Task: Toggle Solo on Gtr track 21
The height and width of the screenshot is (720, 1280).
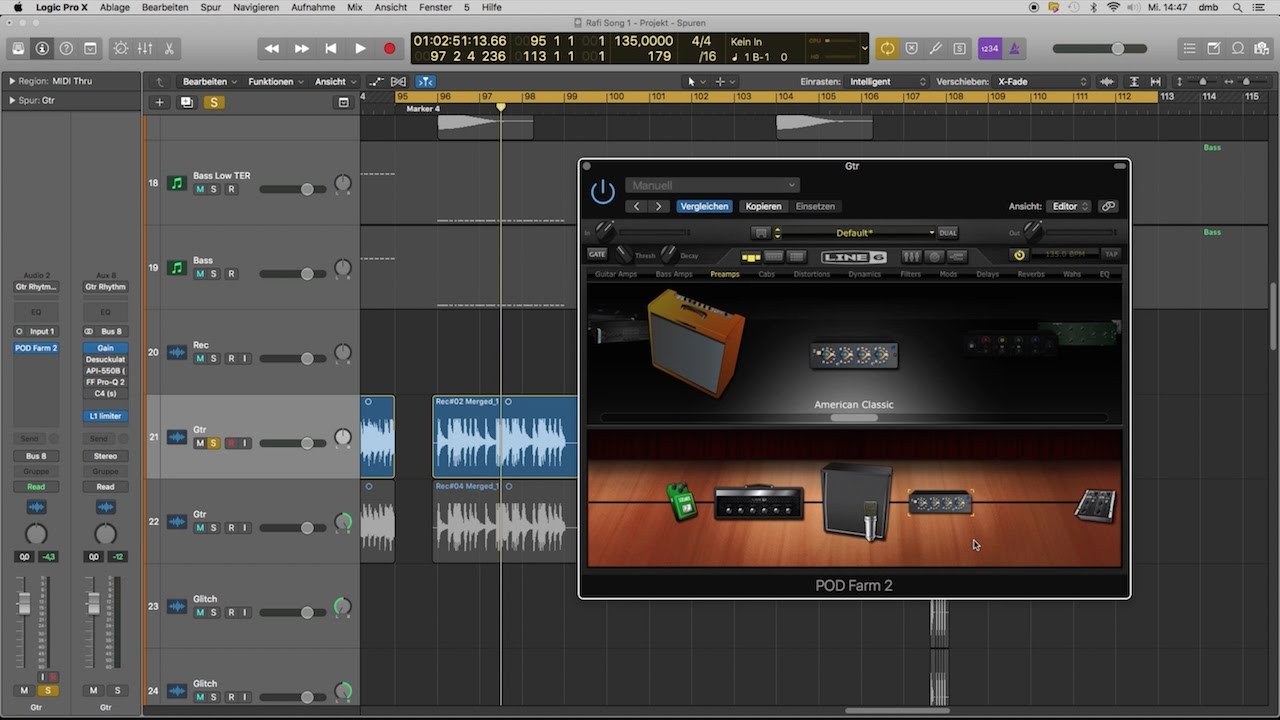Action: click(x=214, y=443)
